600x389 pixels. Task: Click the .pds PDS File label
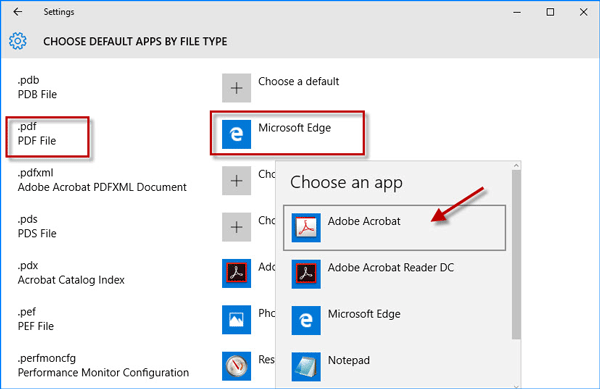pos(37,226)
